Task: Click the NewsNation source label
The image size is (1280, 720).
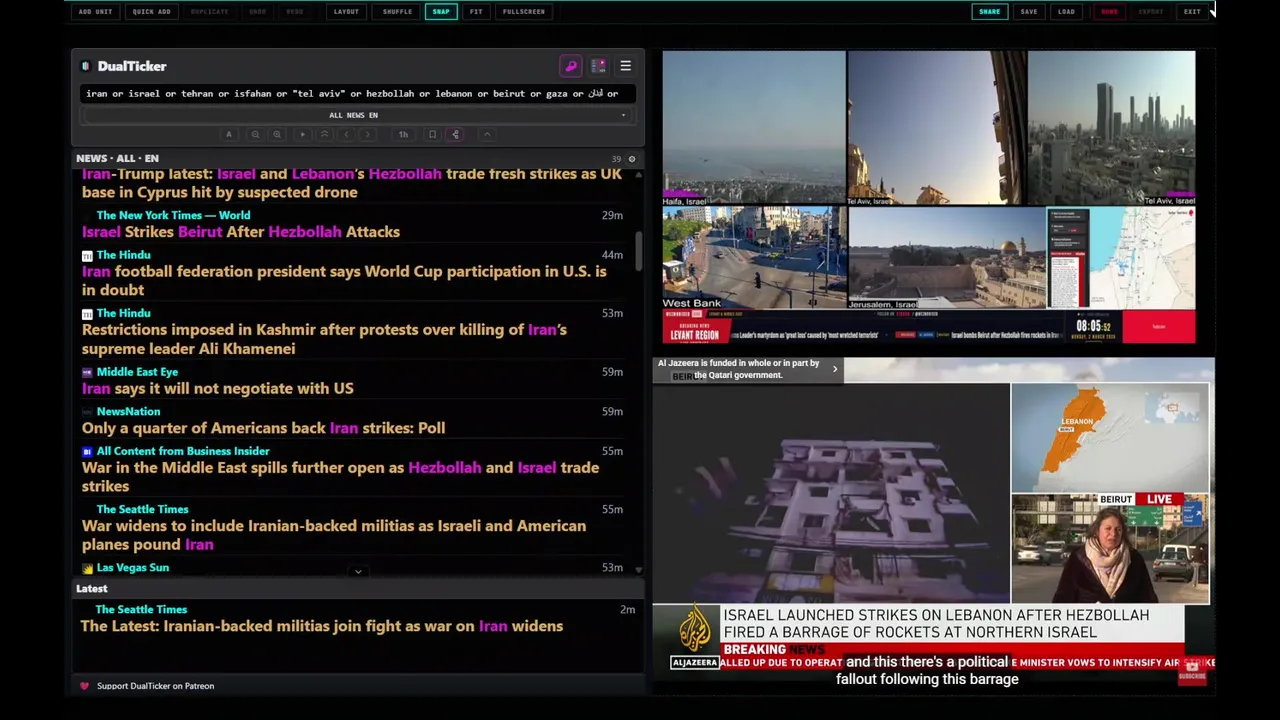Action: pos(128,411)
